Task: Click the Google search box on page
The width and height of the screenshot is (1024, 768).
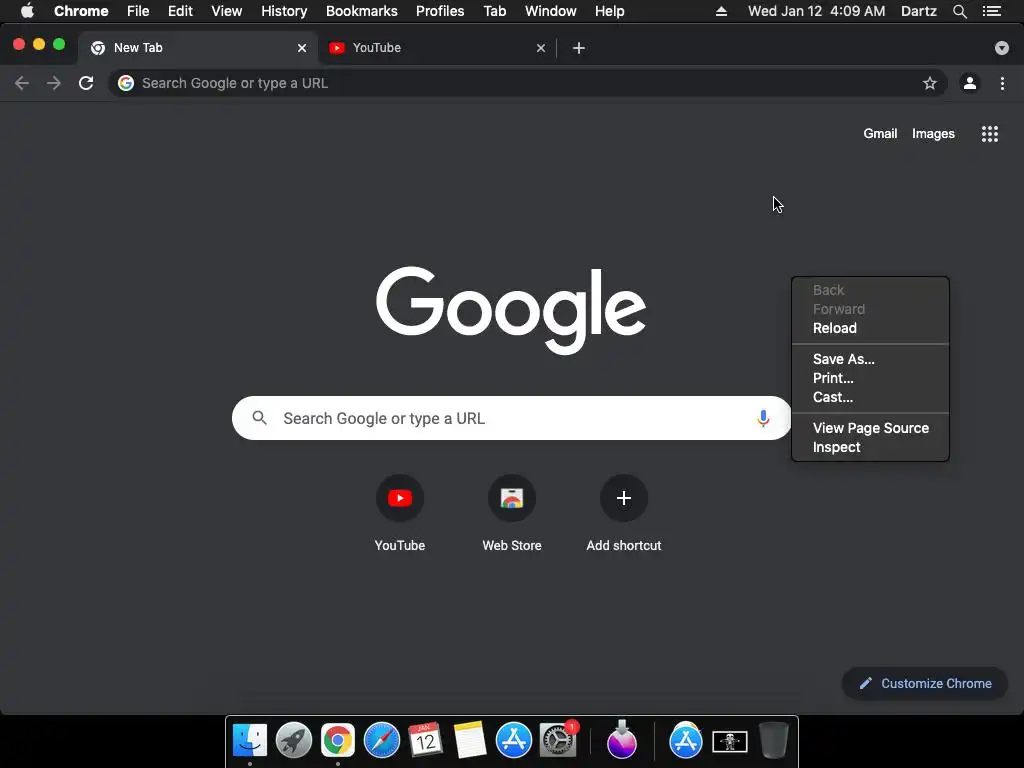Action: (511, 418)
